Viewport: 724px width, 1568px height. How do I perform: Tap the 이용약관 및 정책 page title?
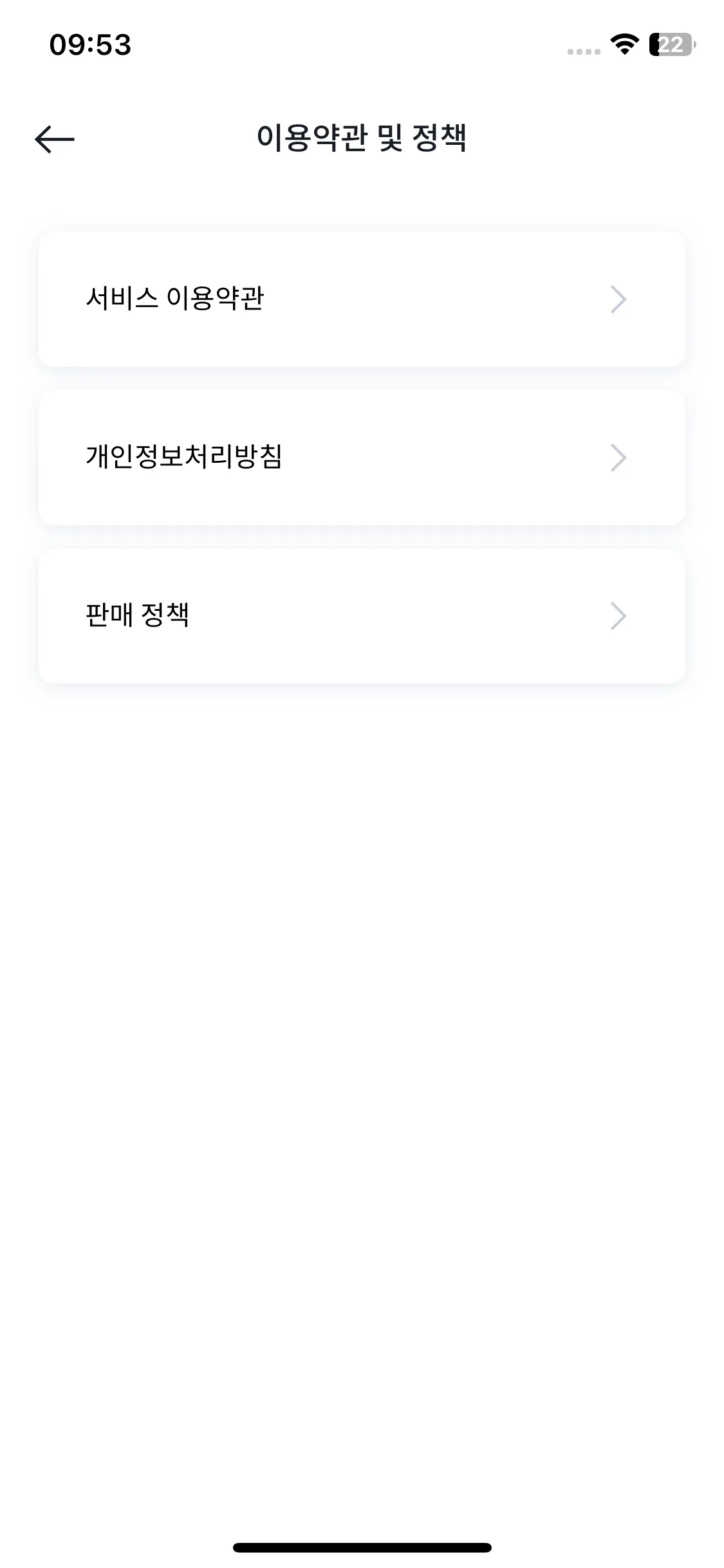point(362,138)
